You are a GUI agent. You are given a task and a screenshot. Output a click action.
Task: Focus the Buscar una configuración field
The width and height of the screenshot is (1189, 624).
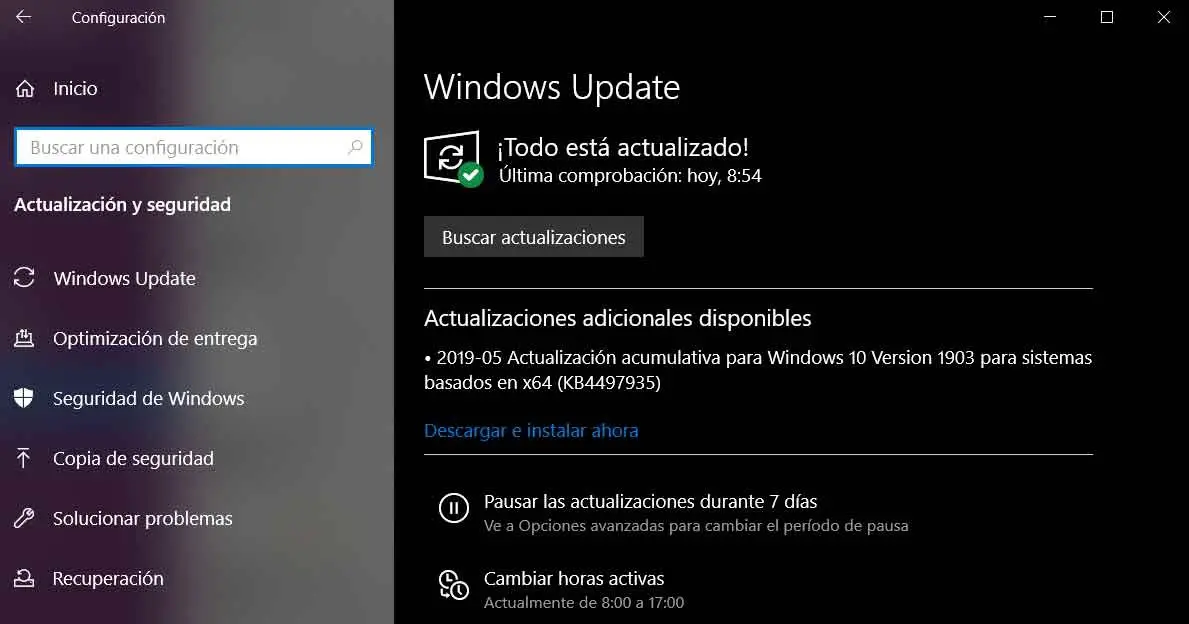click(x=193, y=147)
